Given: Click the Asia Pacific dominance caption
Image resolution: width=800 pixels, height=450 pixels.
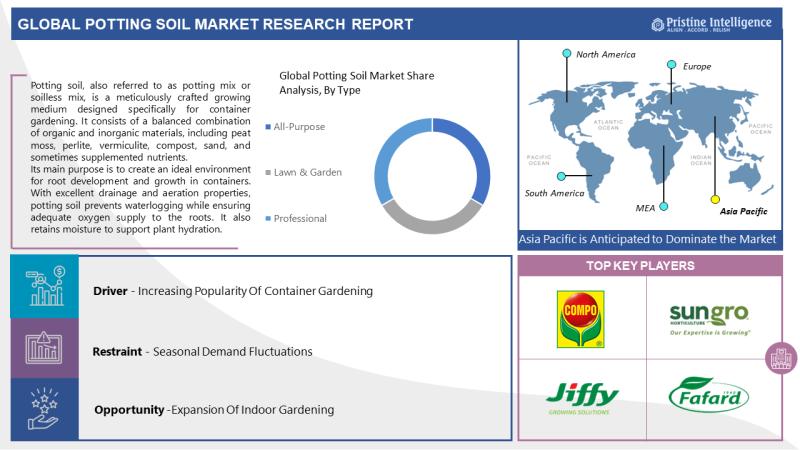Looking at the screenshot, I should [x=647, y=239].
